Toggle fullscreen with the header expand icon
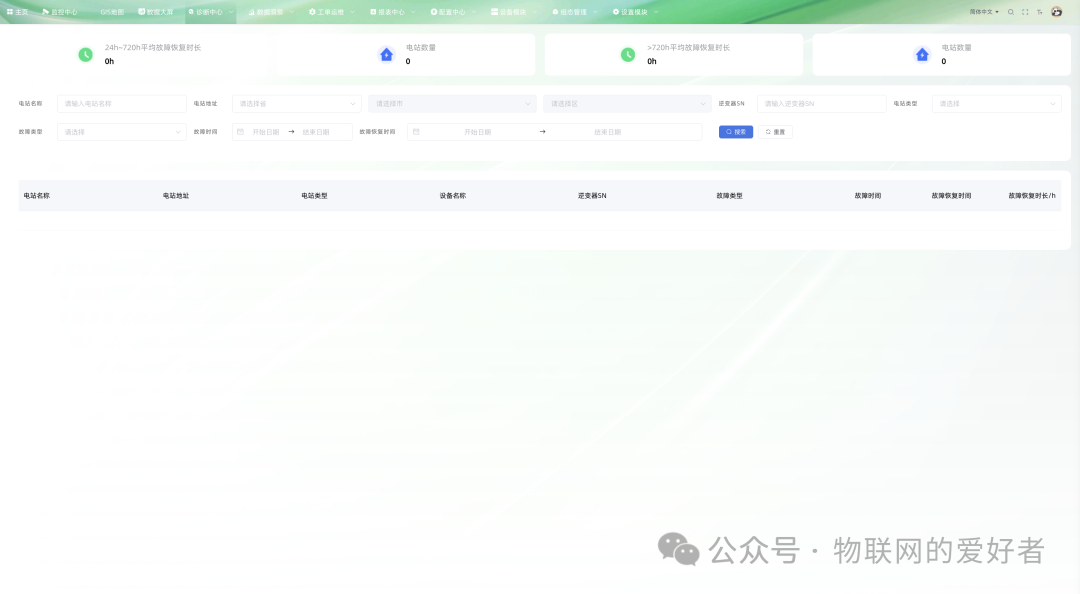The width and height of the screenshot is (1080, 594). [1025, 12]
